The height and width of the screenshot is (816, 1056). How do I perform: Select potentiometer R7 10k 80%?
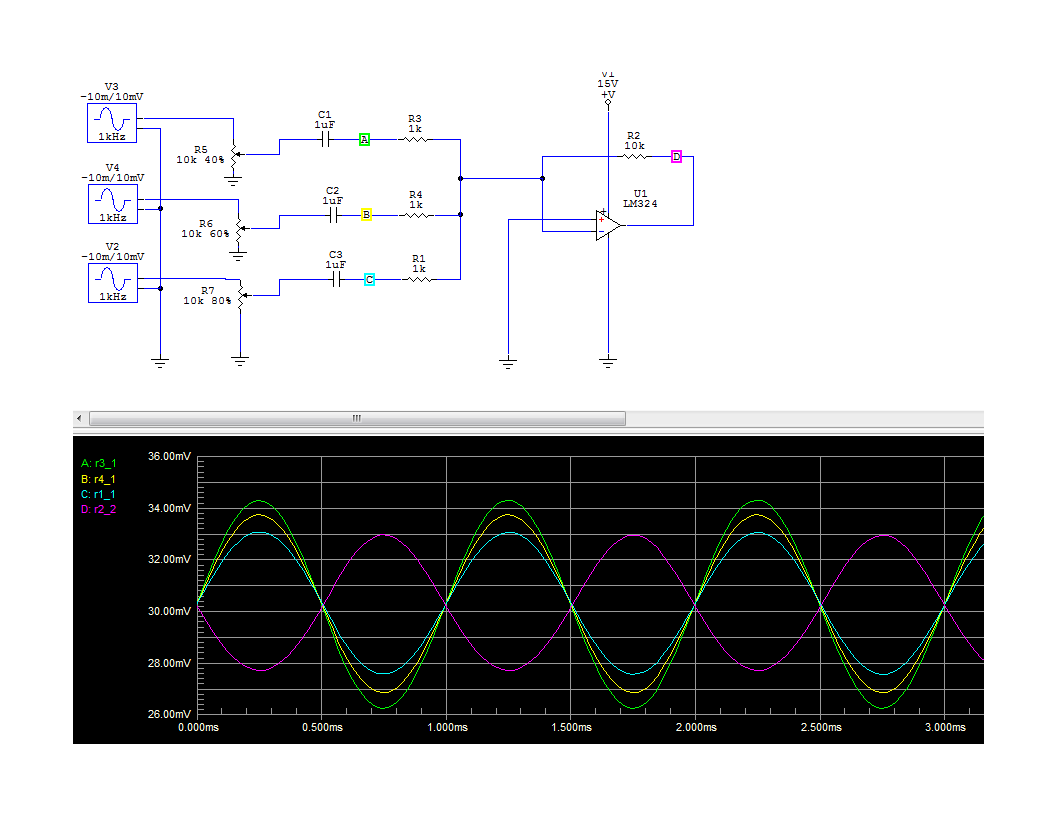(242, 295)
